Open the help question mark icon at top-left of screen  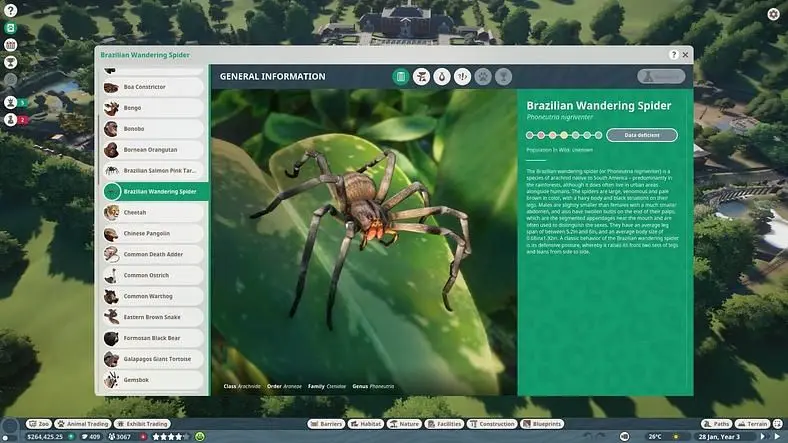click(10, 10)
